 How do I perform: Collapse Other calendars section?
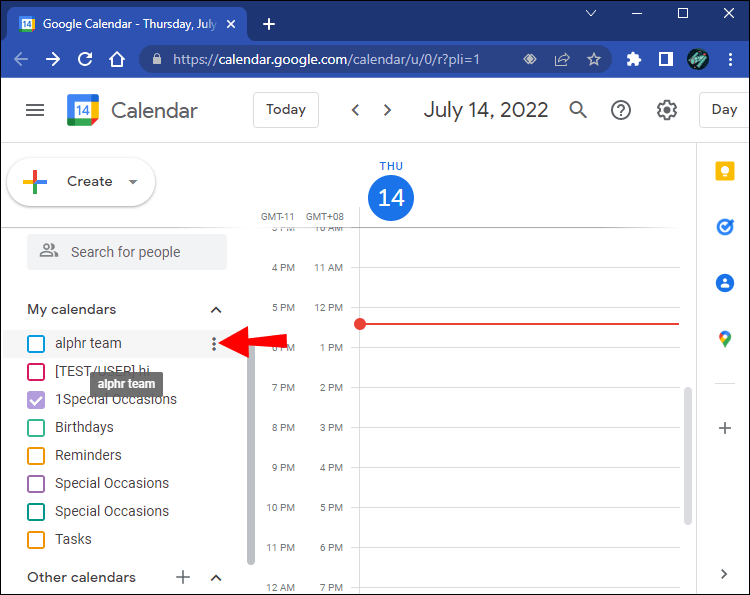tap(216, 578)
